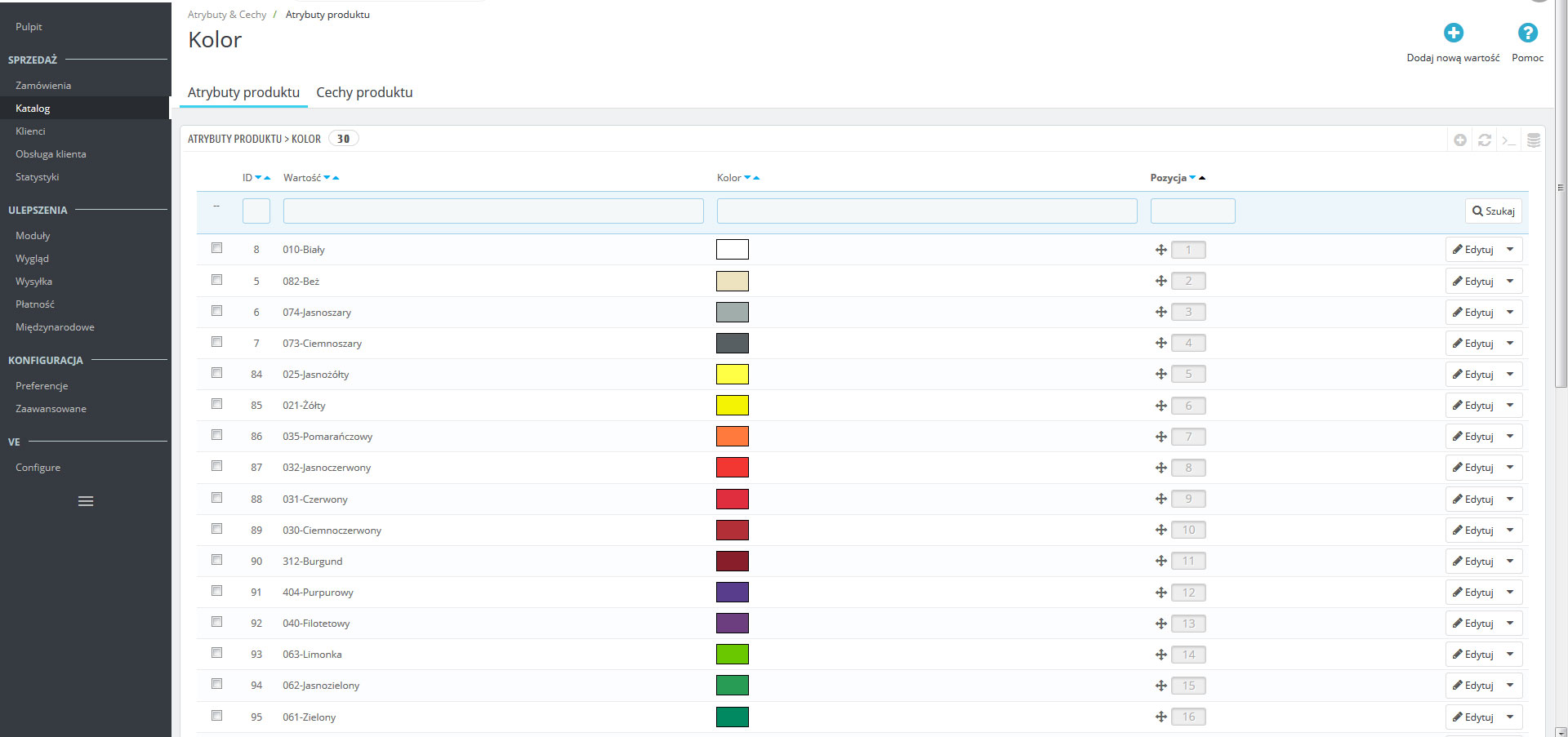Tick the checkbox for 035-Pomarańczowy
This screenshot has height=737, width=1568.
[x=216, y=434]
